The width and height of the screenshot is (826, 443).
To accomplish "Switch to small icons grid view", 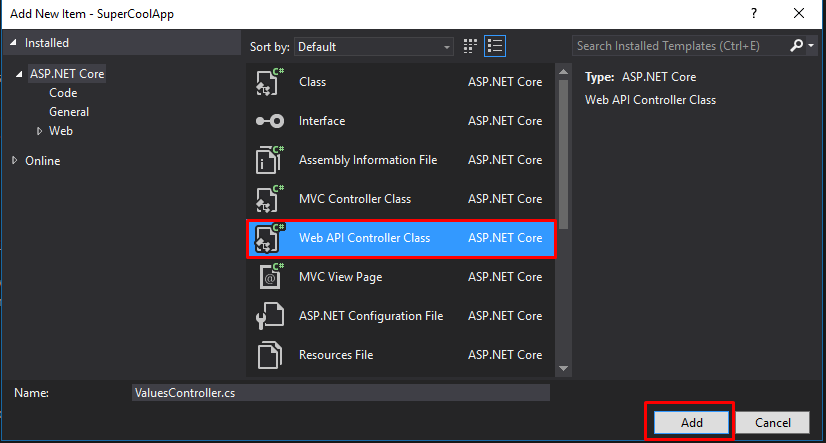I will pyautogui.click(x=472, y=46).
